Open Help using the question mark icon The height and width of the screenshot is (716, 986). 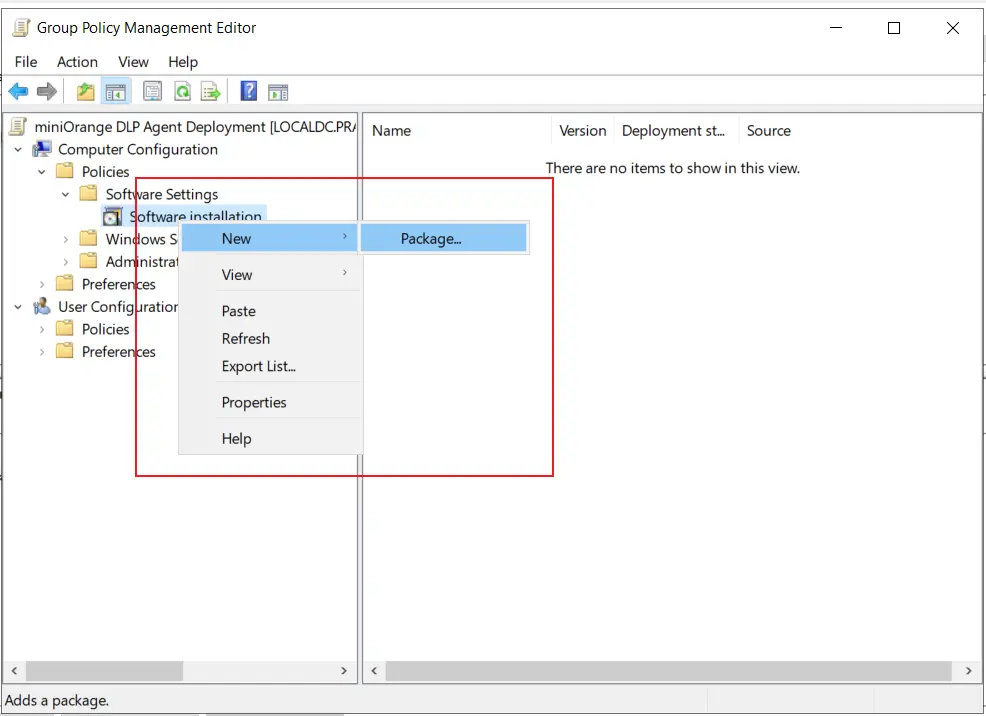[x=248, y=91]
